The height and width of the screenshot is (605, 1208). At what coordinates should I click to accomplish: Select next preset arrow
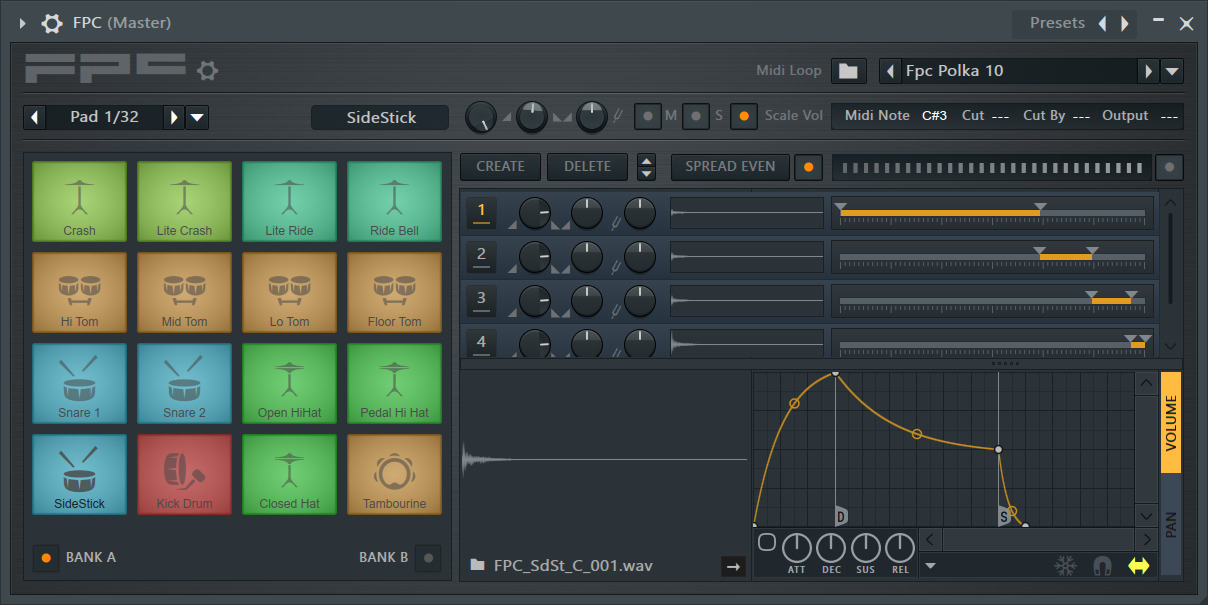point(1125,23)
